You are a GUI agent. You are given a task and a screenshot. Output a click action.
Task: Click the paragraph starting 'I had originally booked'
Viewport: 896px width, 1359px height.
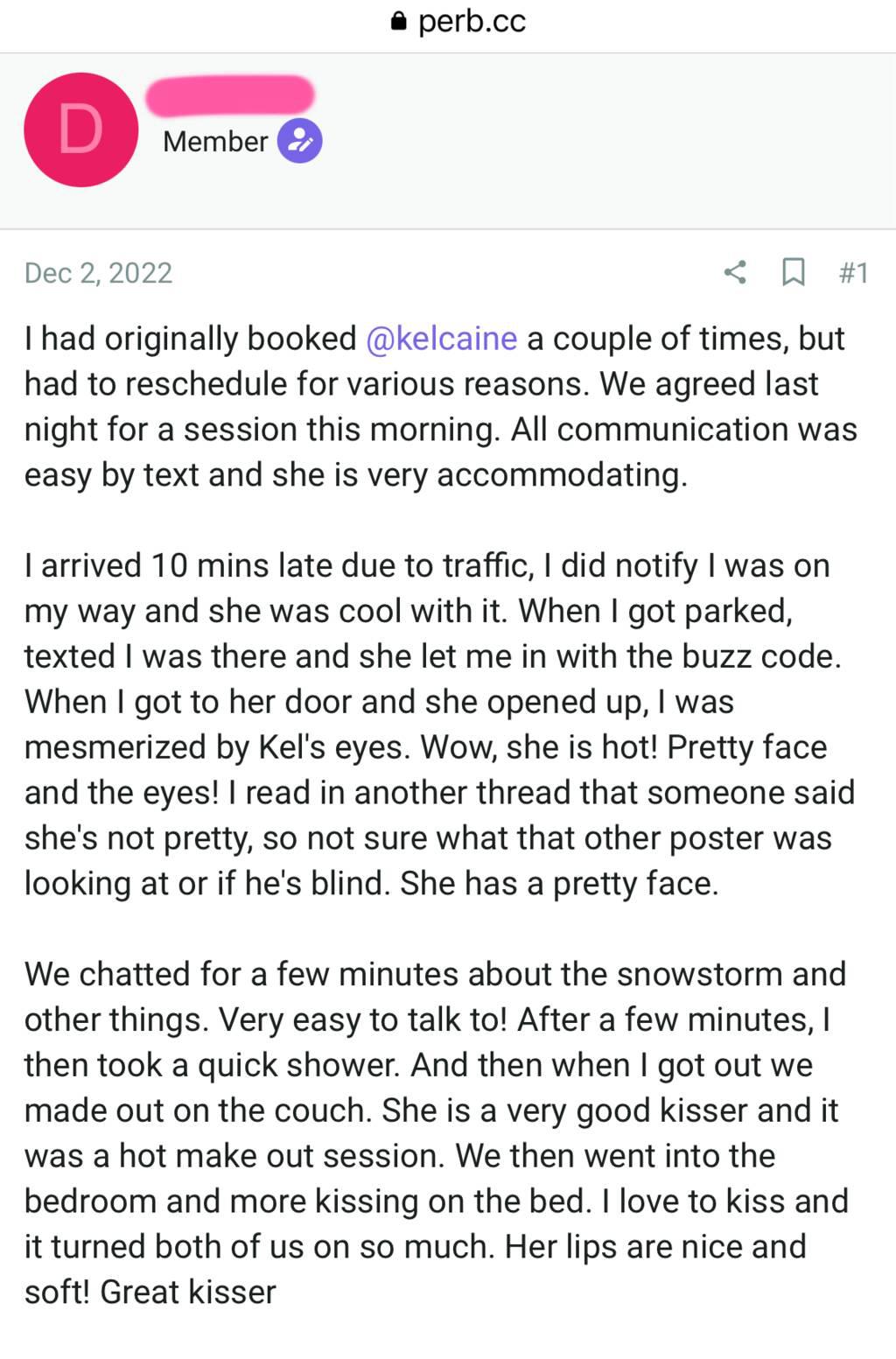click(x=441, y=407)
